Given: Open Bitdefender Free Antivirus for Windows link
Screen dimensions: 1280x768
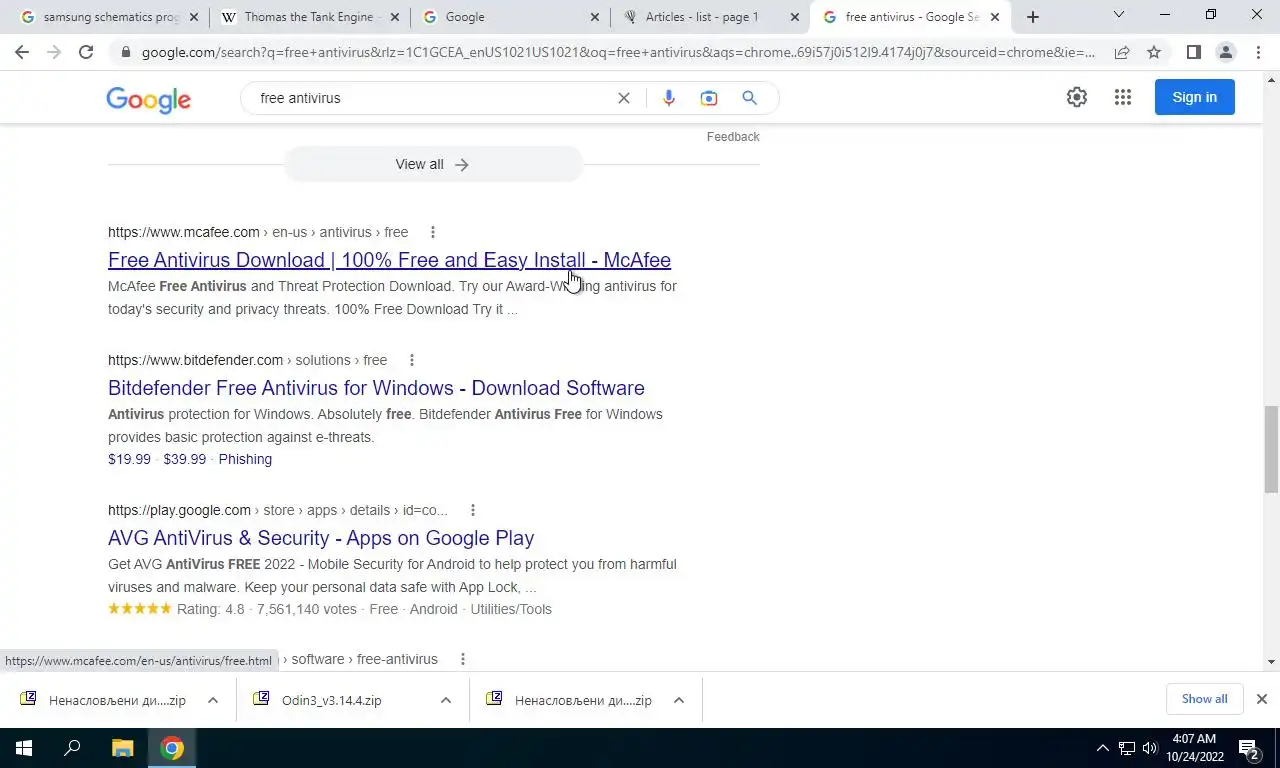Looking at the screenshot, I should click(x=376, y=388).
